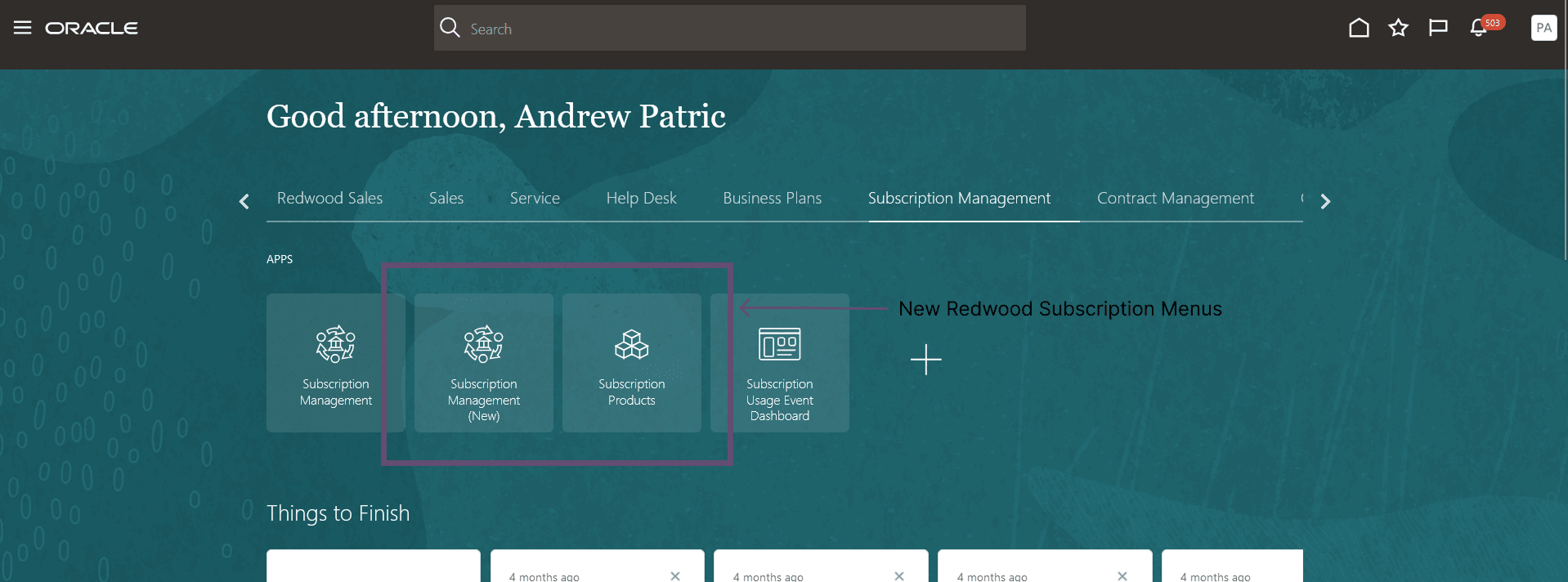Show more tabs with right chevron
The width and height of the screenshot is (1568, 582).
[1325, 201]
